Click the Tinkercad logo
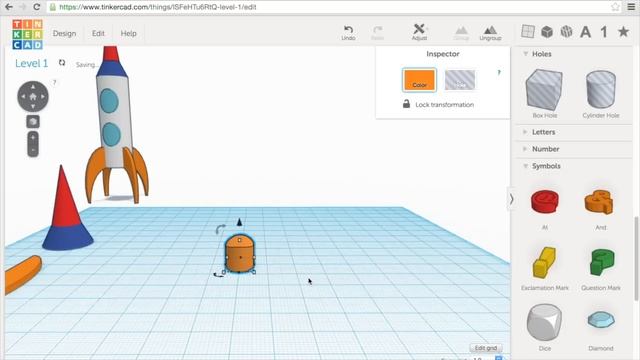The image size is (640, 360). (x=27, y=34)
